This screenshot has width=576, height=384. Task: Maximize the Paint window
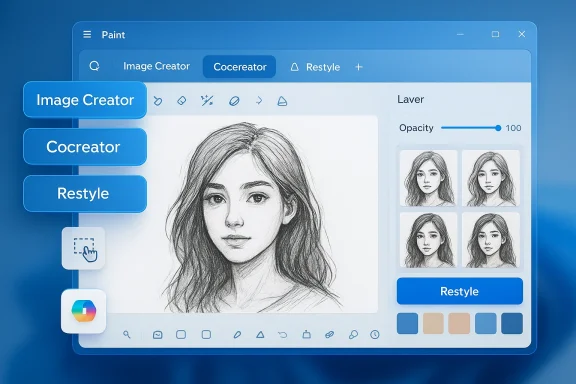(495, 34)
